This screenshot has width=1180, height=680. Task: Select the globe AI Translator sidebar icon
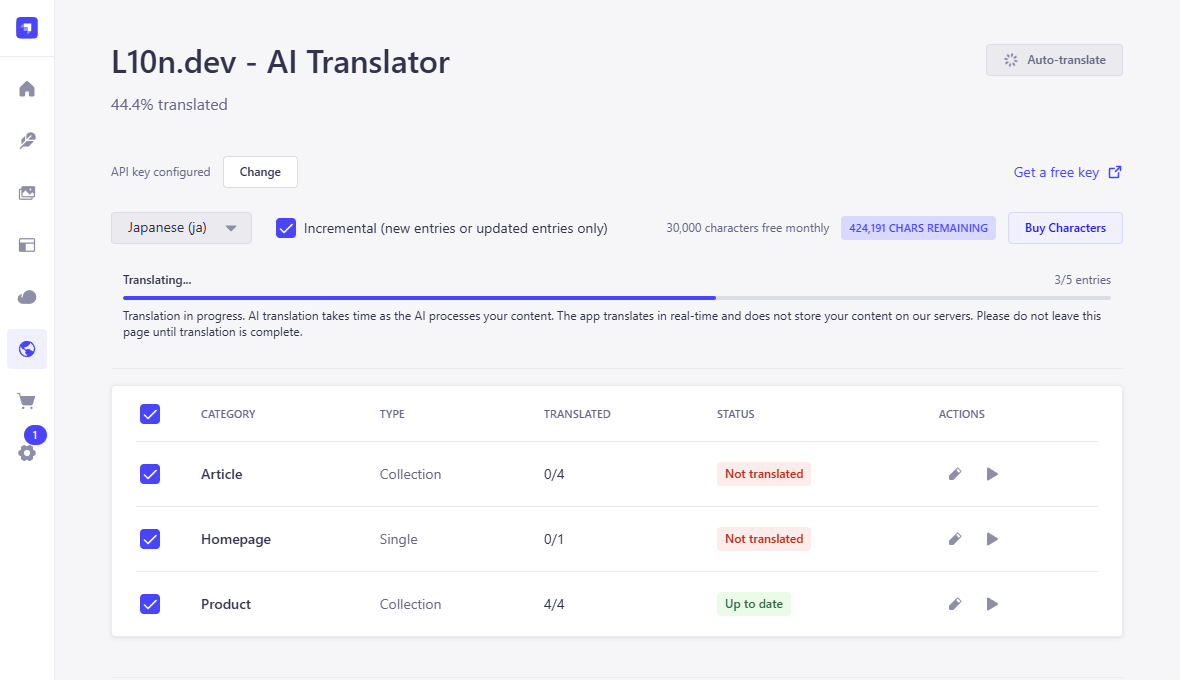[27, 349]
